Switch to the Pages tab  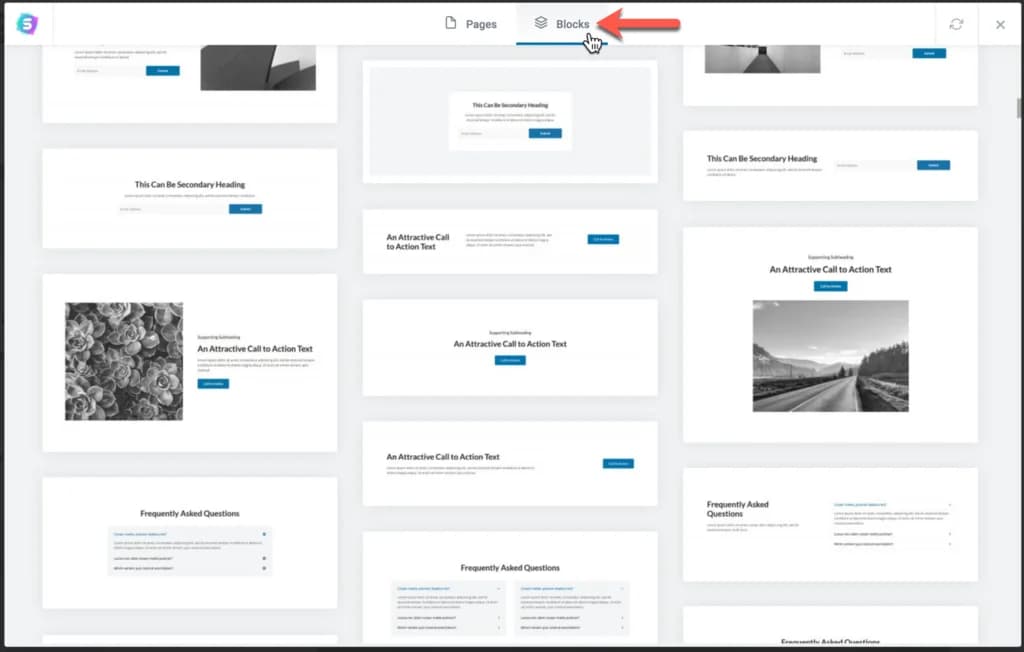[471, 24]
